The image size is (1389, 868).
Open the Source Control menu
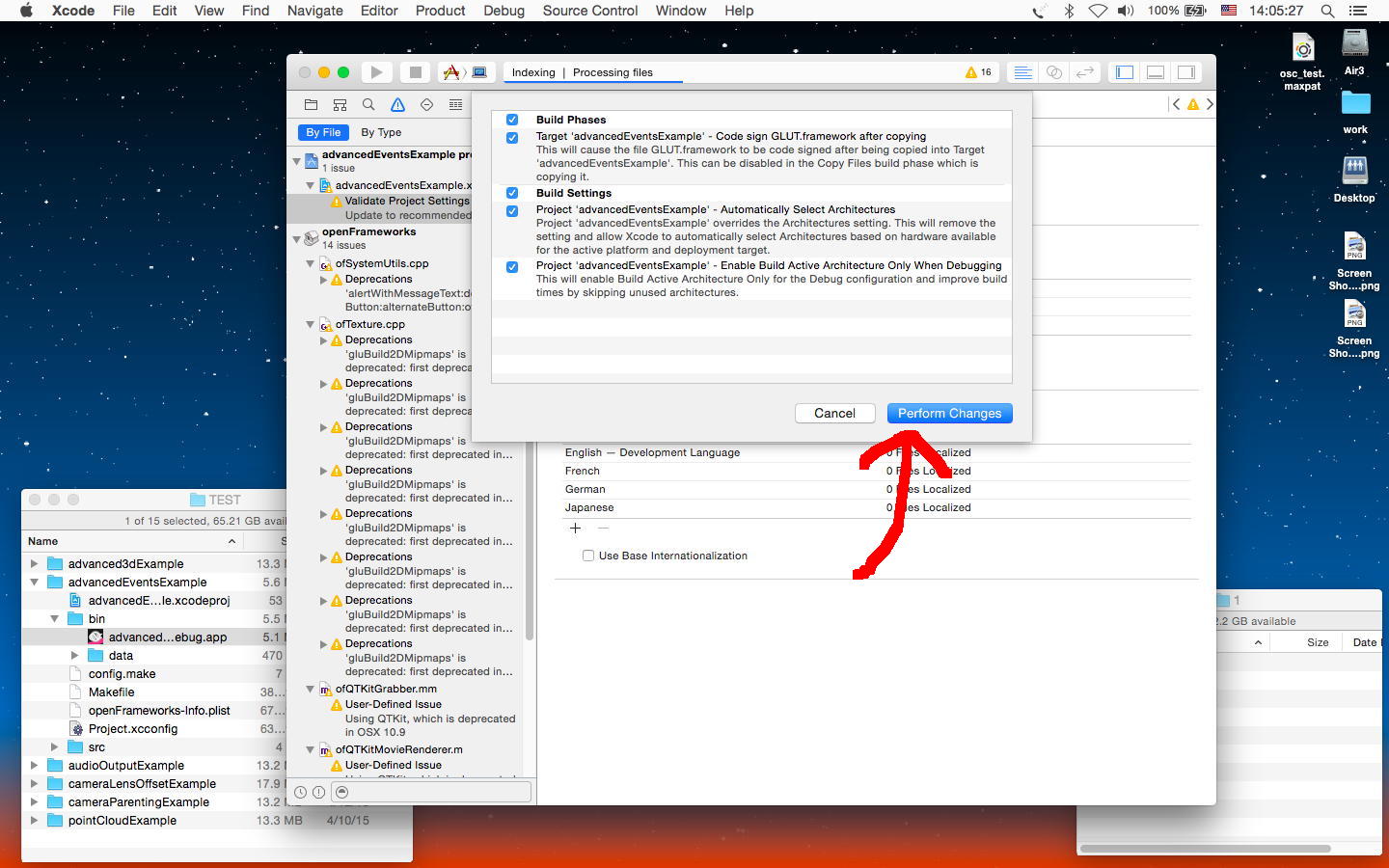[x=590, y=11]
